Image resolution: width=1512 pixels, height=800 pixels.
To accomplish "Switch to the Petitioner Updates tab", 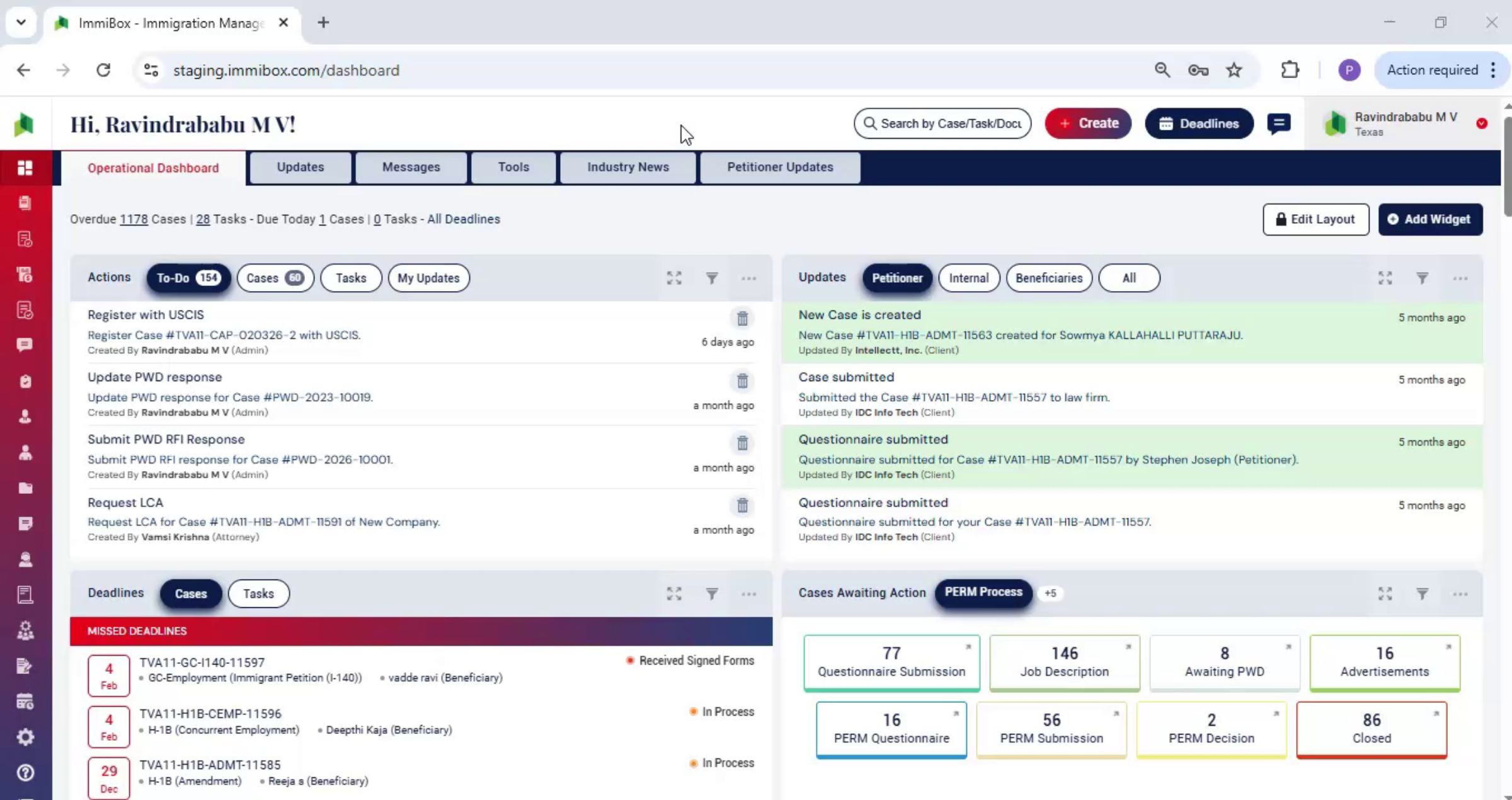I will pos(780,167).
